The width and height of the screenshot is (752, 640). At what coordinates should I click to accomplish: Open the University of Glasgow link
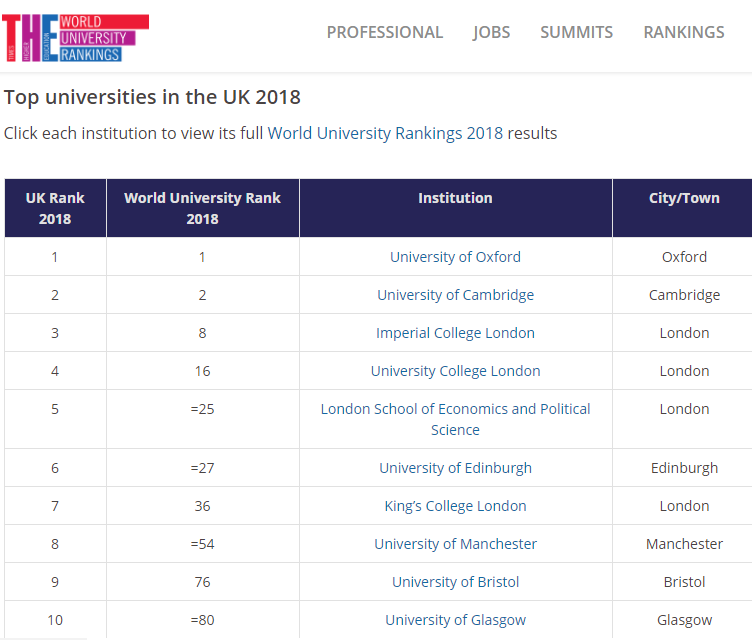pos(455,619)
